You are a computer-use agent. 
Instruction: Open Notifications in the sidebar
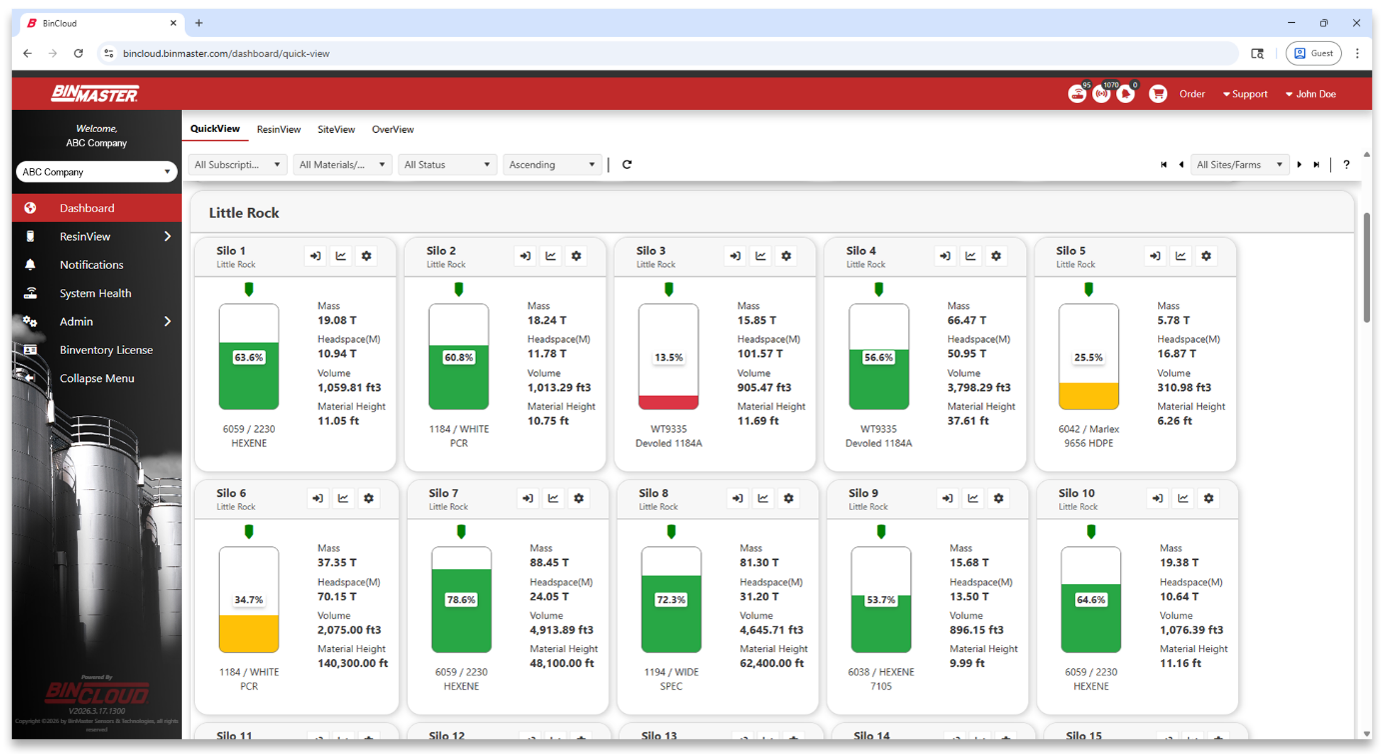(97, 265)
